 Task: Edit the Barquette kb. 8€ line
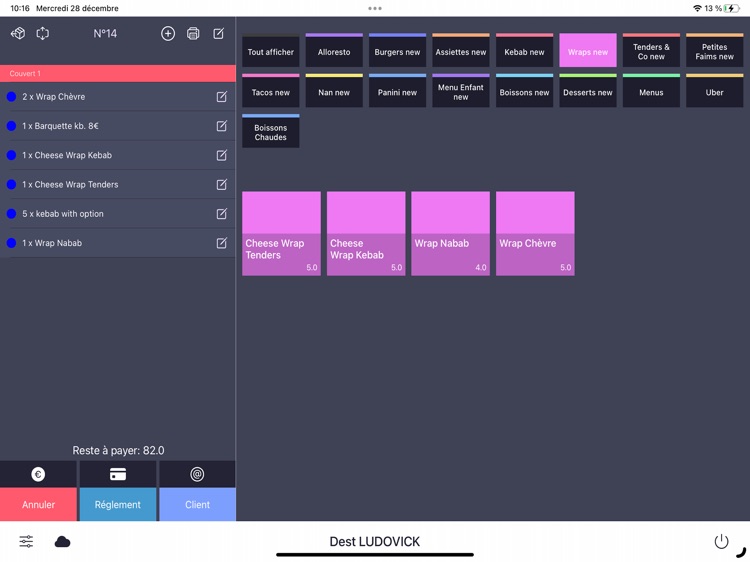pos(221,126)
